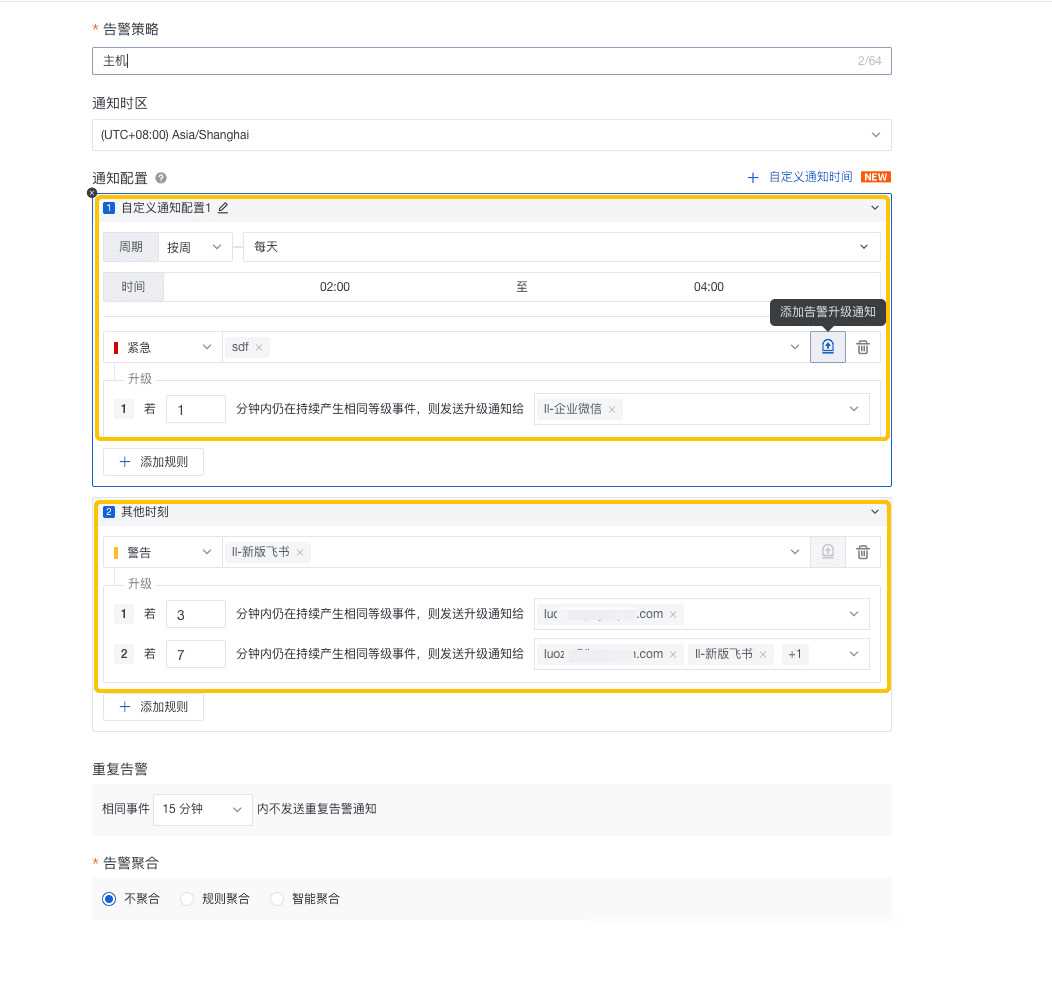Remove custom config with the black X icon

(x=92, y=192)
